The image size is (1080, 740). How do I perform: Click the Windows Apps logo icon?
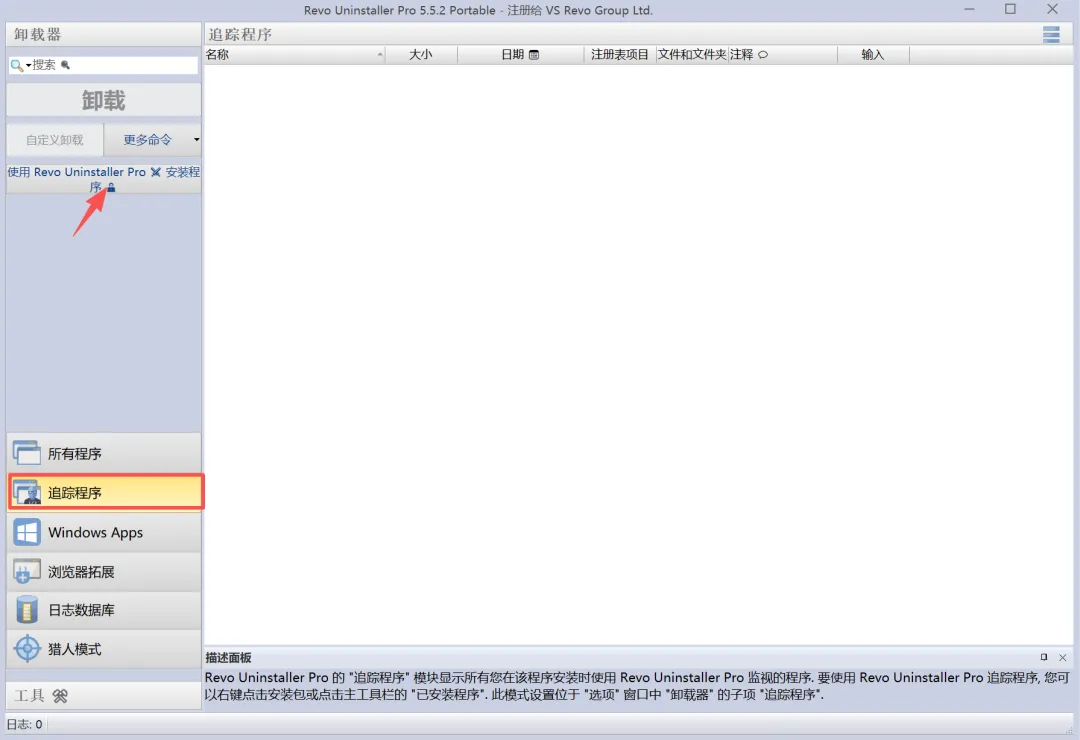click(27, 533)
